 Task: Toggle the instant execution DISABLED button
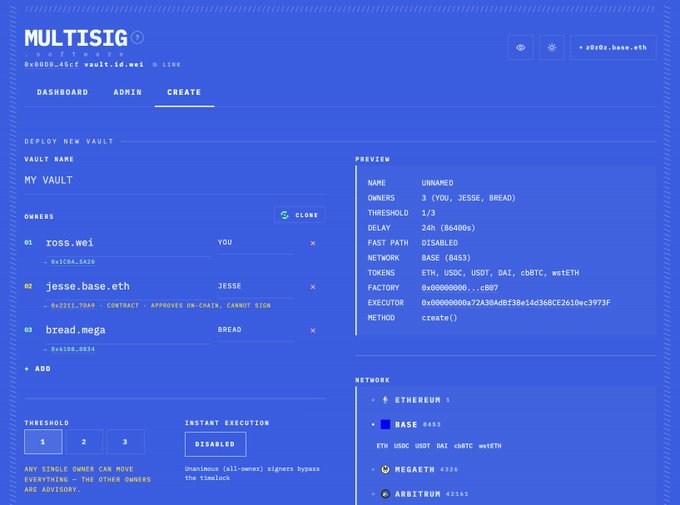215,444
